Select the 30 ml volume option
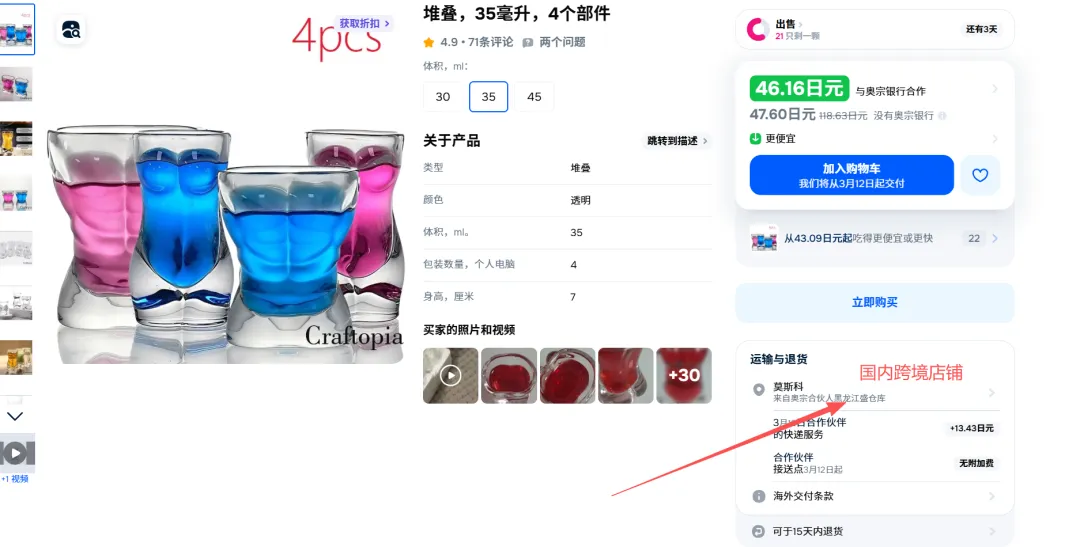This screenshot has height=547, width=1080. coord(443,96)
